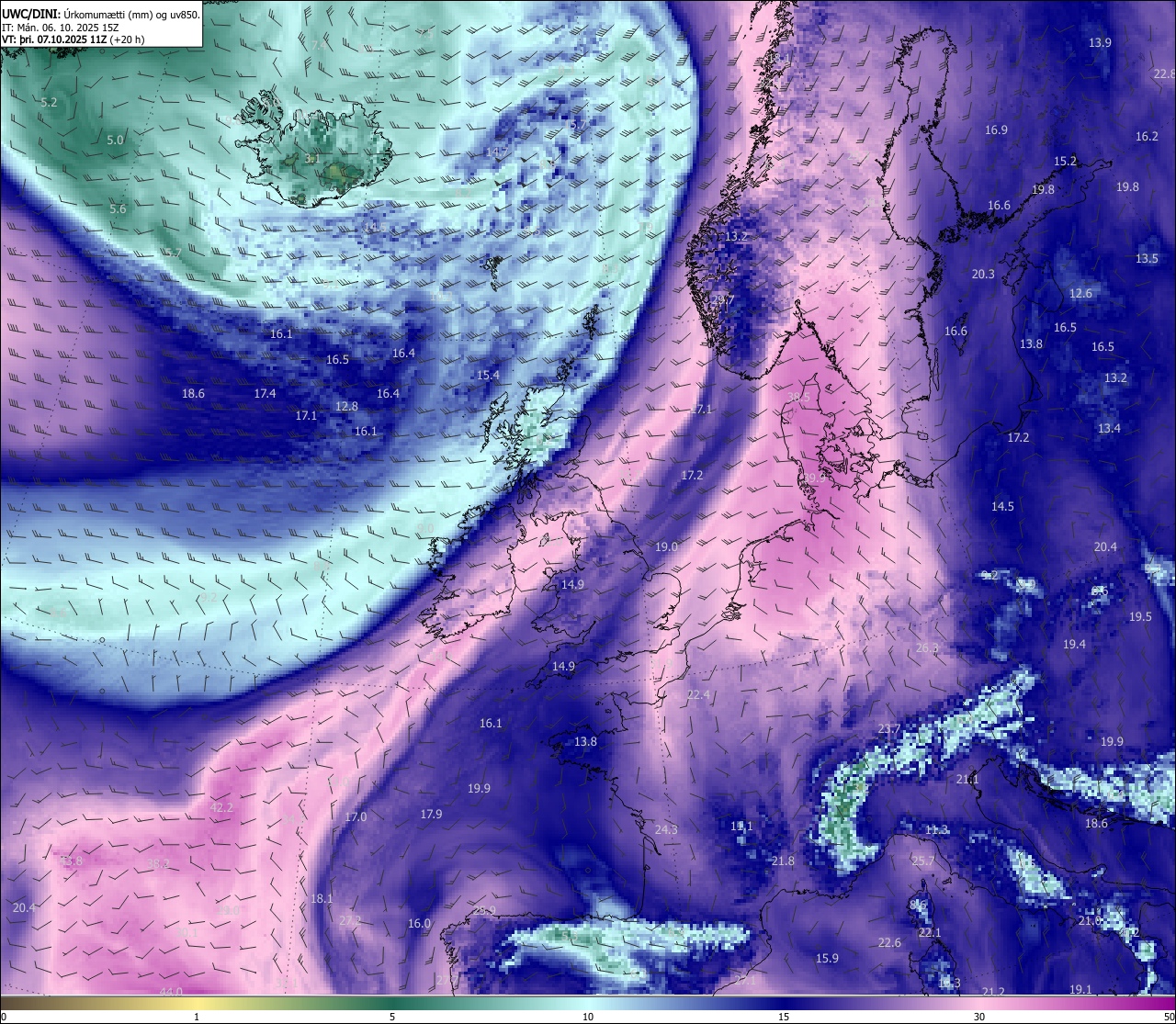Click the 13.4 value label
Image resolution: width=1176 pixels, height=1024 pixels.
1109,428
